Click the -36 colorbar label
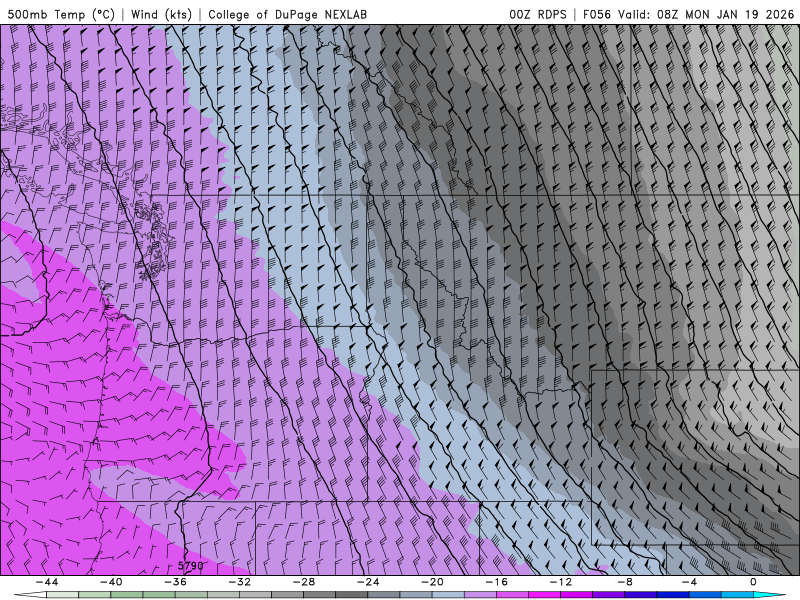The image size is (800, 600). (176, 582)
